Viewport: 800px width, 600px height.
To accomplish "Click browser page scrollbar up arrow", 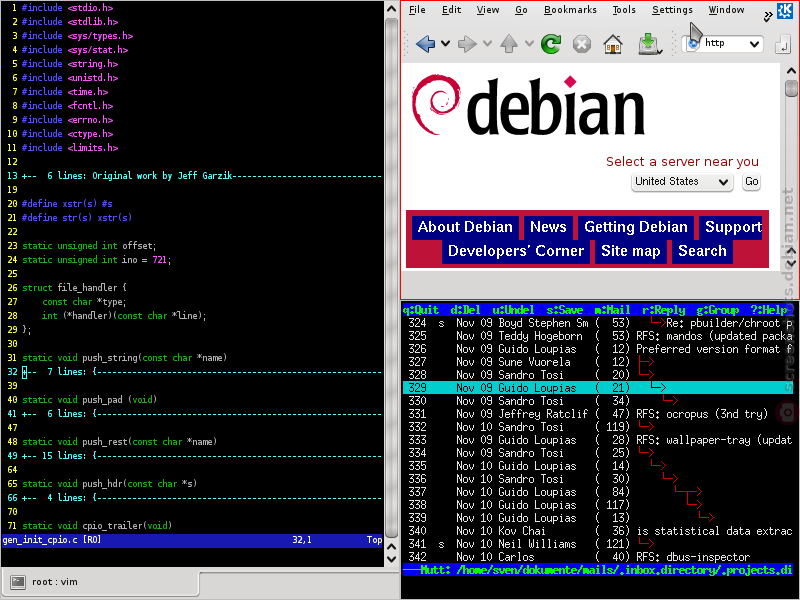I will tap(791, 71).
